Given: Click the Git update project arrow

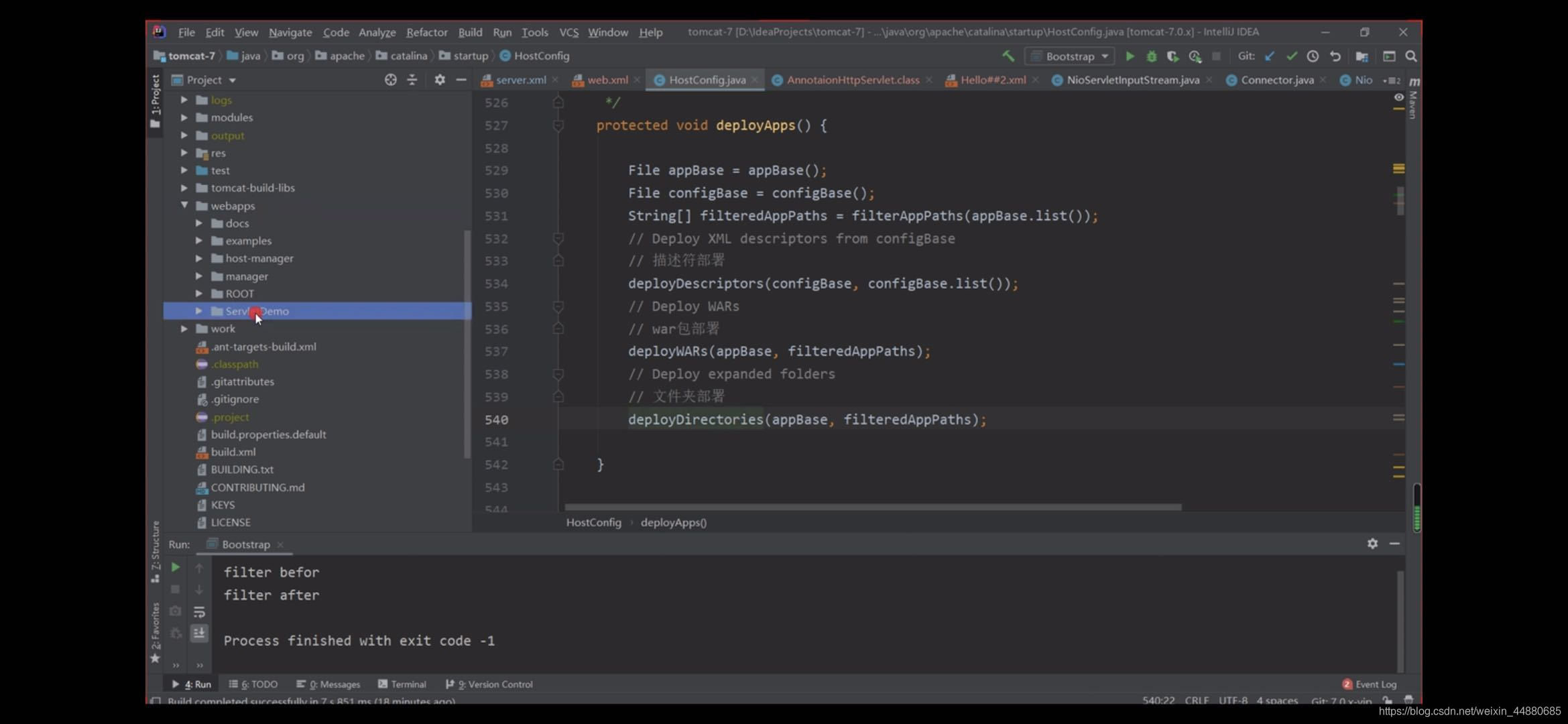Looking at the screenshot, I should [x=1269, y=56].
